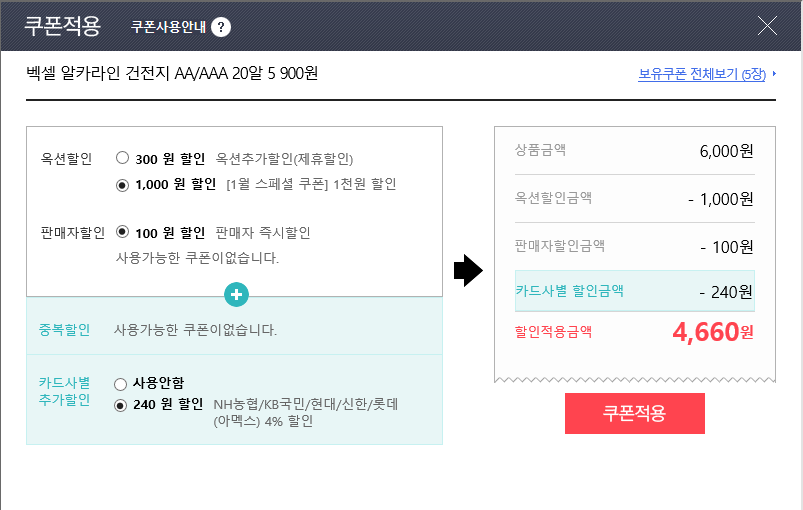Select the 100원 할인 seller discount radio
Screen dimensions: 803x510
point(122,232)
